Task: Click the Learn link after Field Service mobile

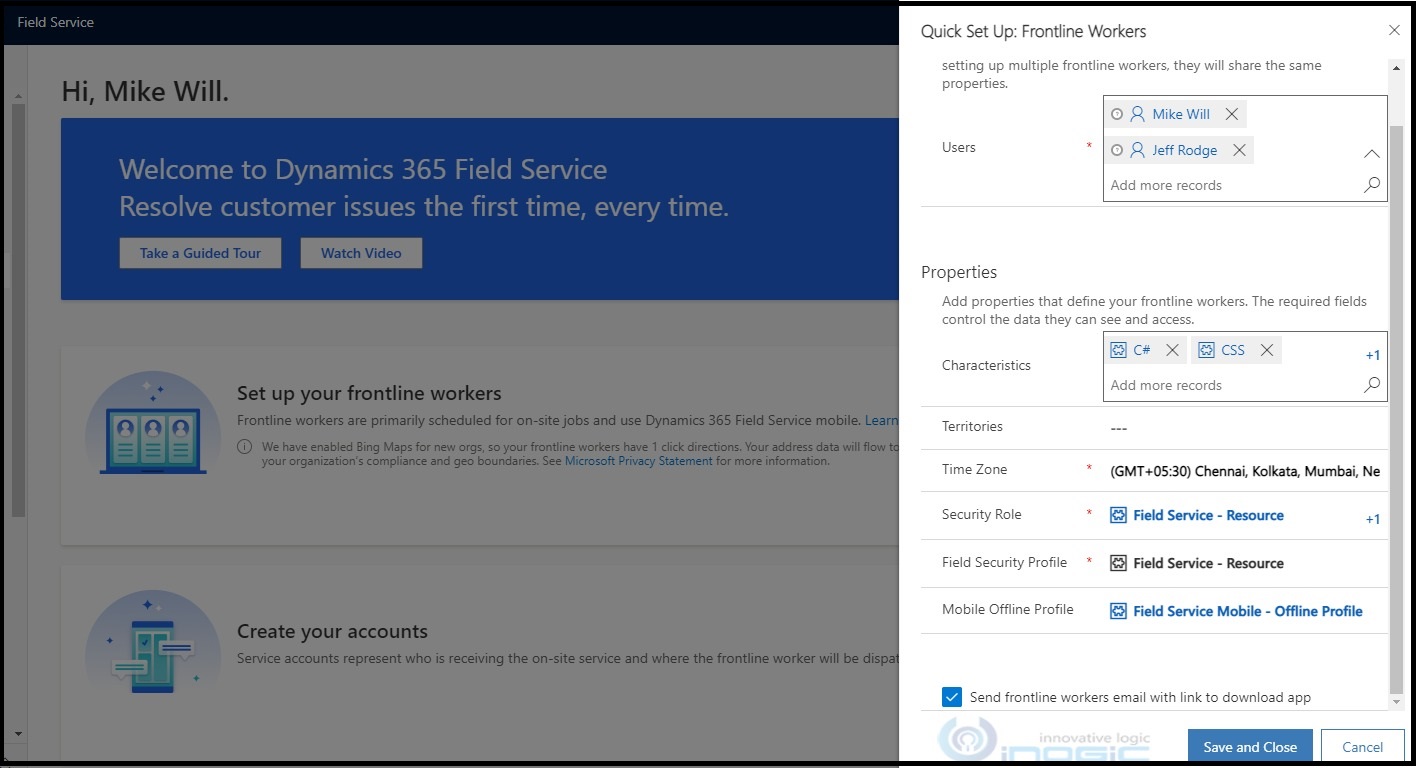Action: pos(881,420)
